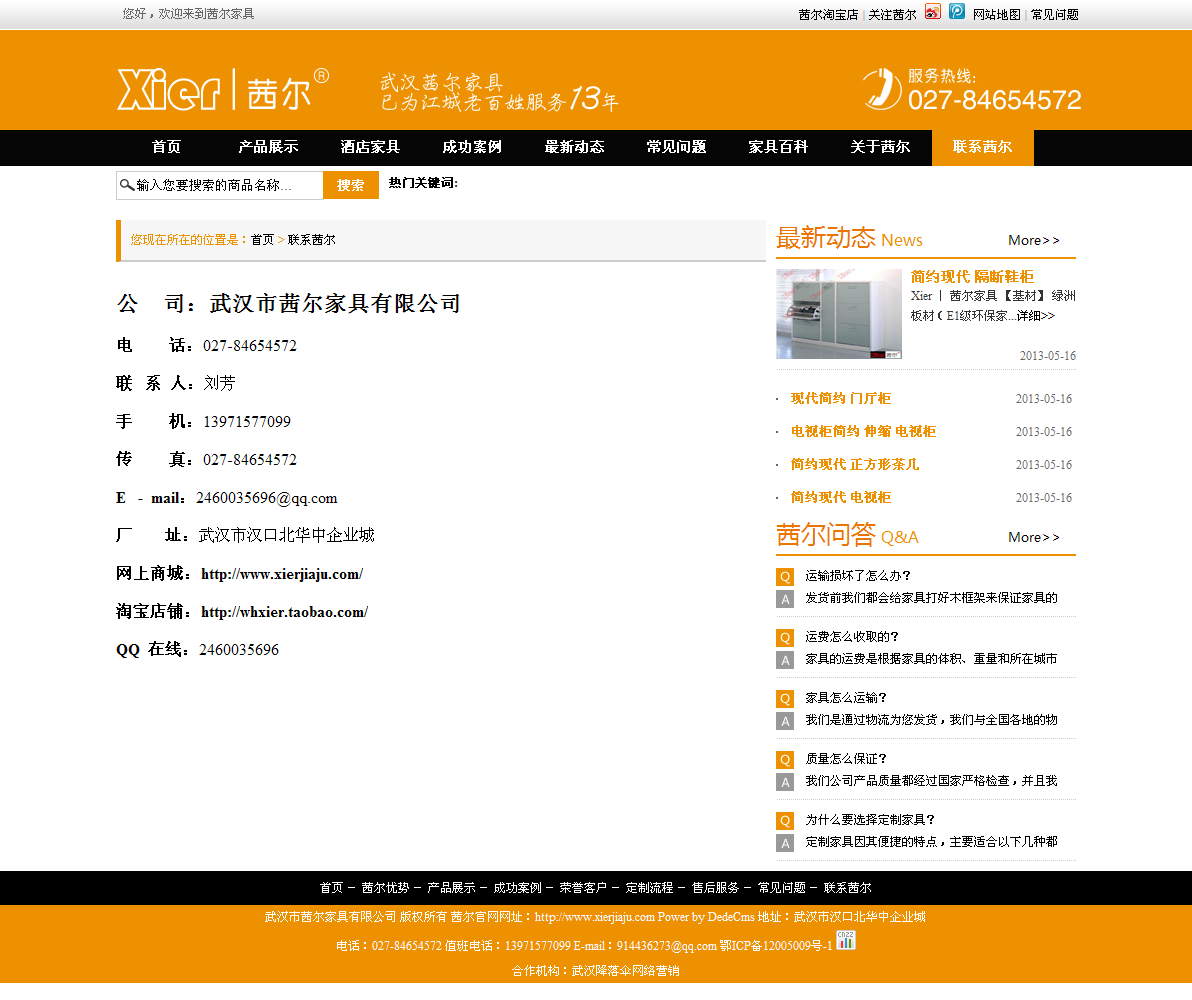
Task: Click the service hotline telephone icon
Action: 882,89
